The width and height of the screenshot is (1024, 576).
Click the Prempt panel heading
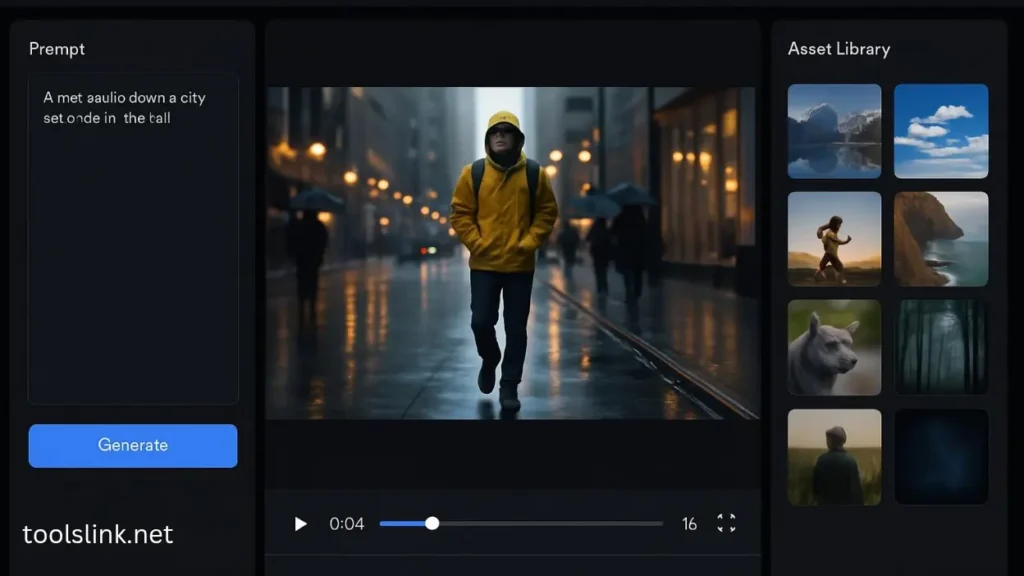tap(57, 49)
